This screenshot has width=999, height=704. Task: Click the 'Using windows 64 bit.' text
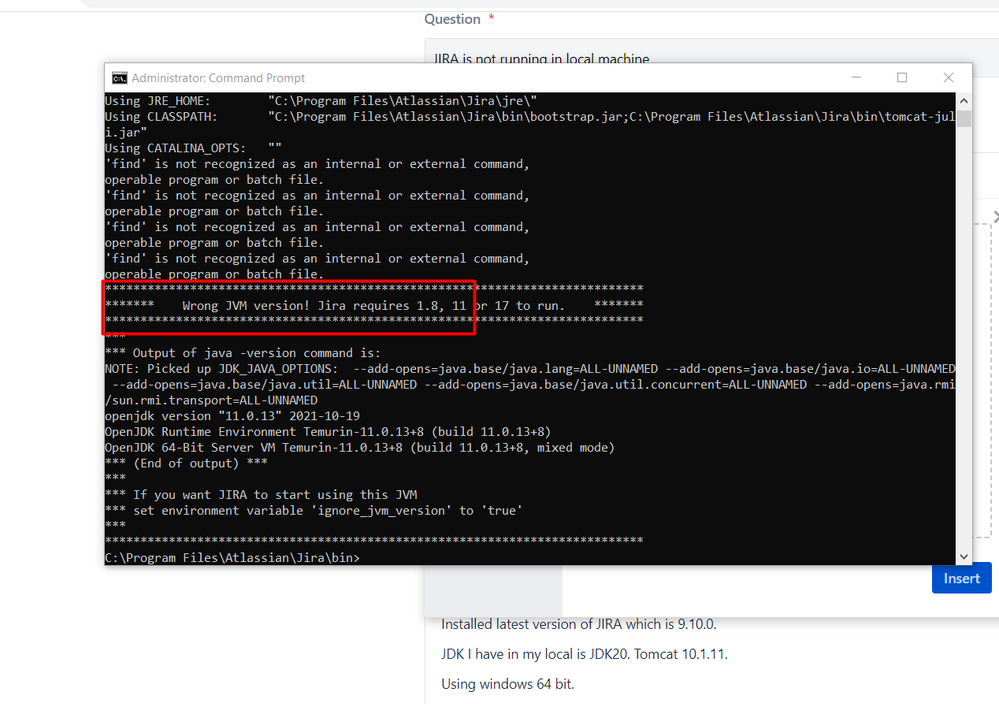[x=508, y=684]
